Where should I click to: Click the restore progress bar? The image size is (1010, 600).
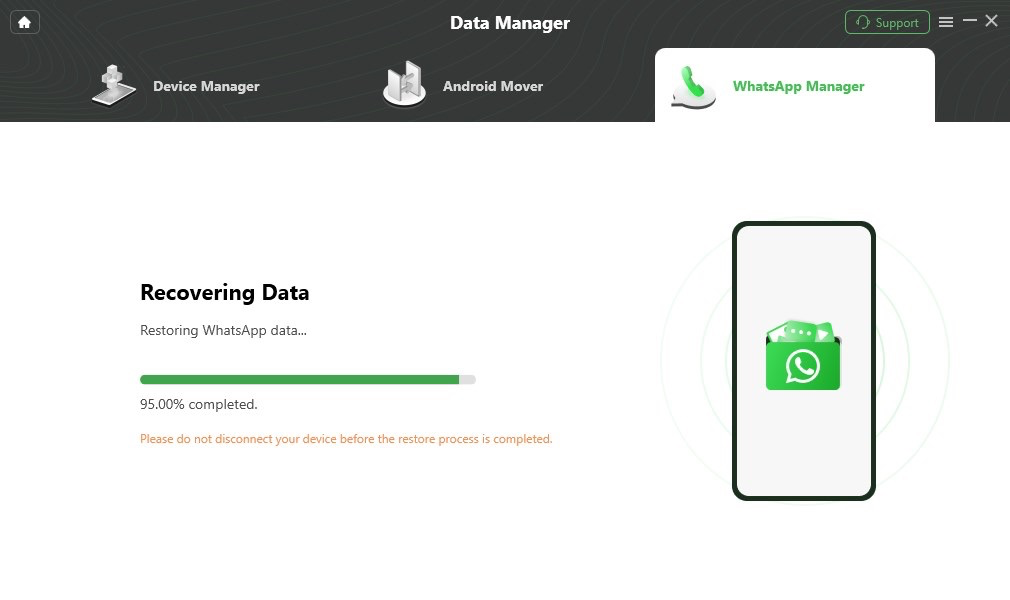pos(307,379)
